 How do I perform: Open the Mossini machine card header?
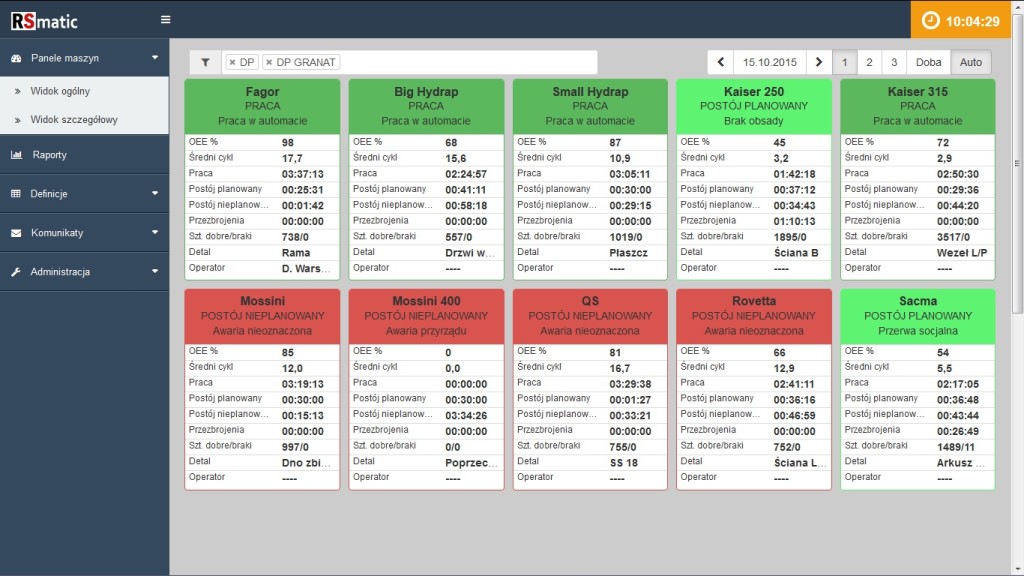click(x=263, y=315)
